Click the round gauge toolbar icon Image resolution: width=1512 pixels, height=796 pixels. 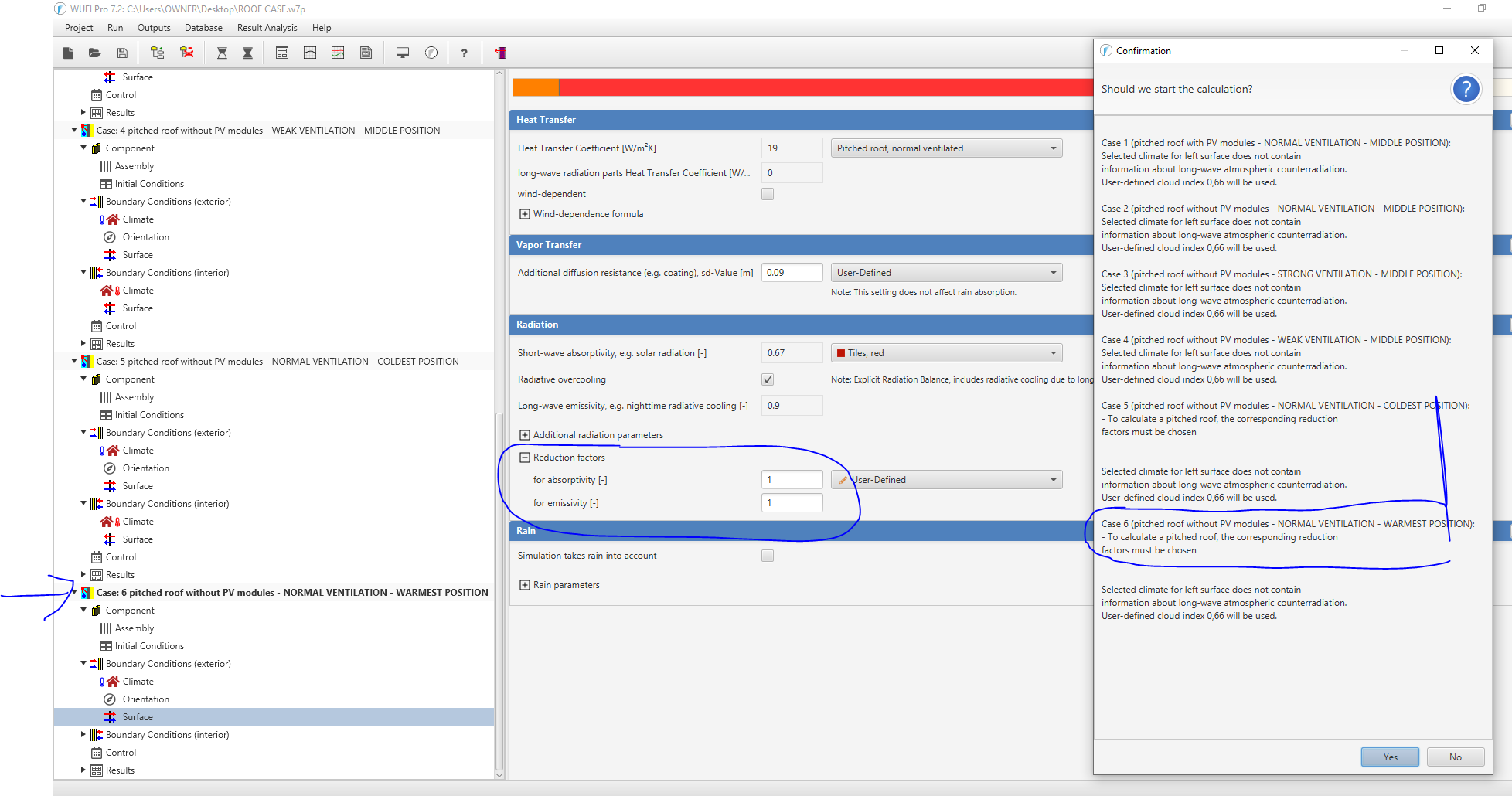(x=431, y=53)
